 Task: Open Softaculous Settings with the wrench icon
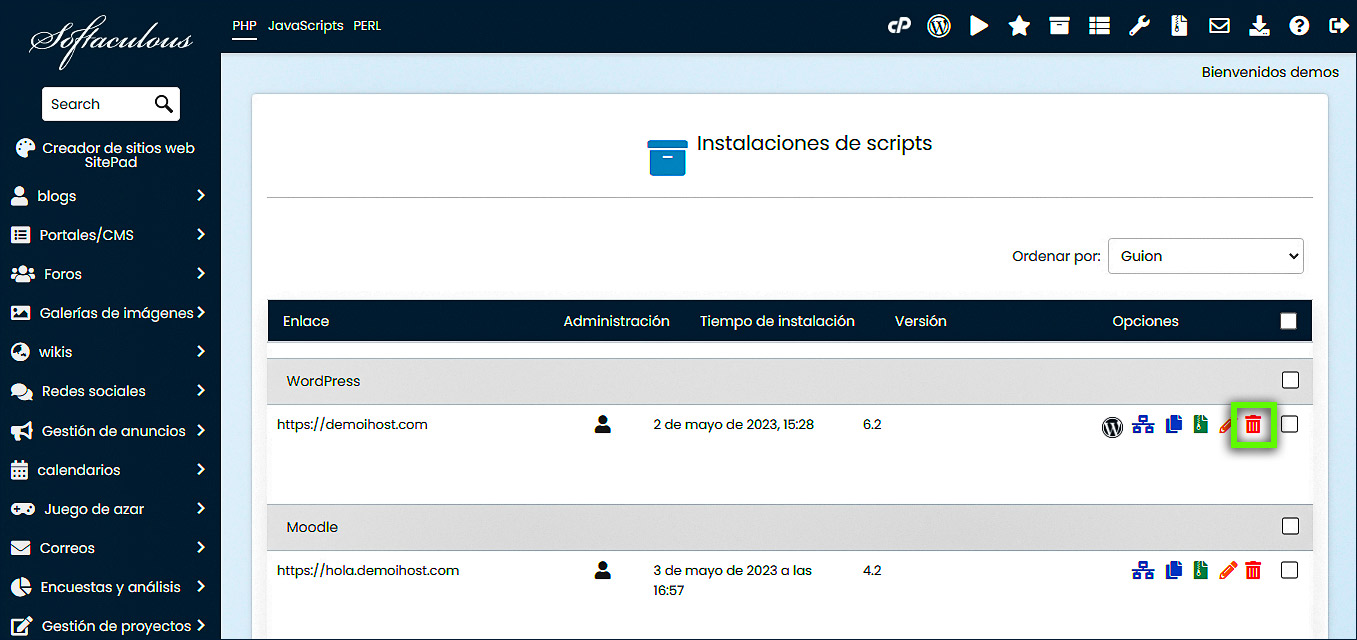(x=1139, y=25)
